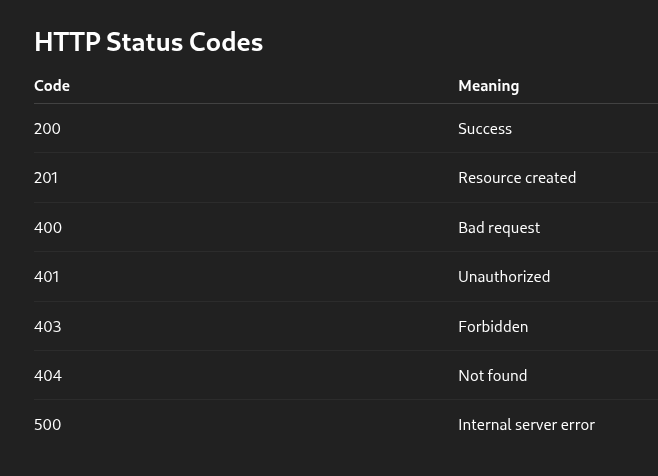Click the Success meaning cell
Viewport: 658px width, 476px height.
485,128
